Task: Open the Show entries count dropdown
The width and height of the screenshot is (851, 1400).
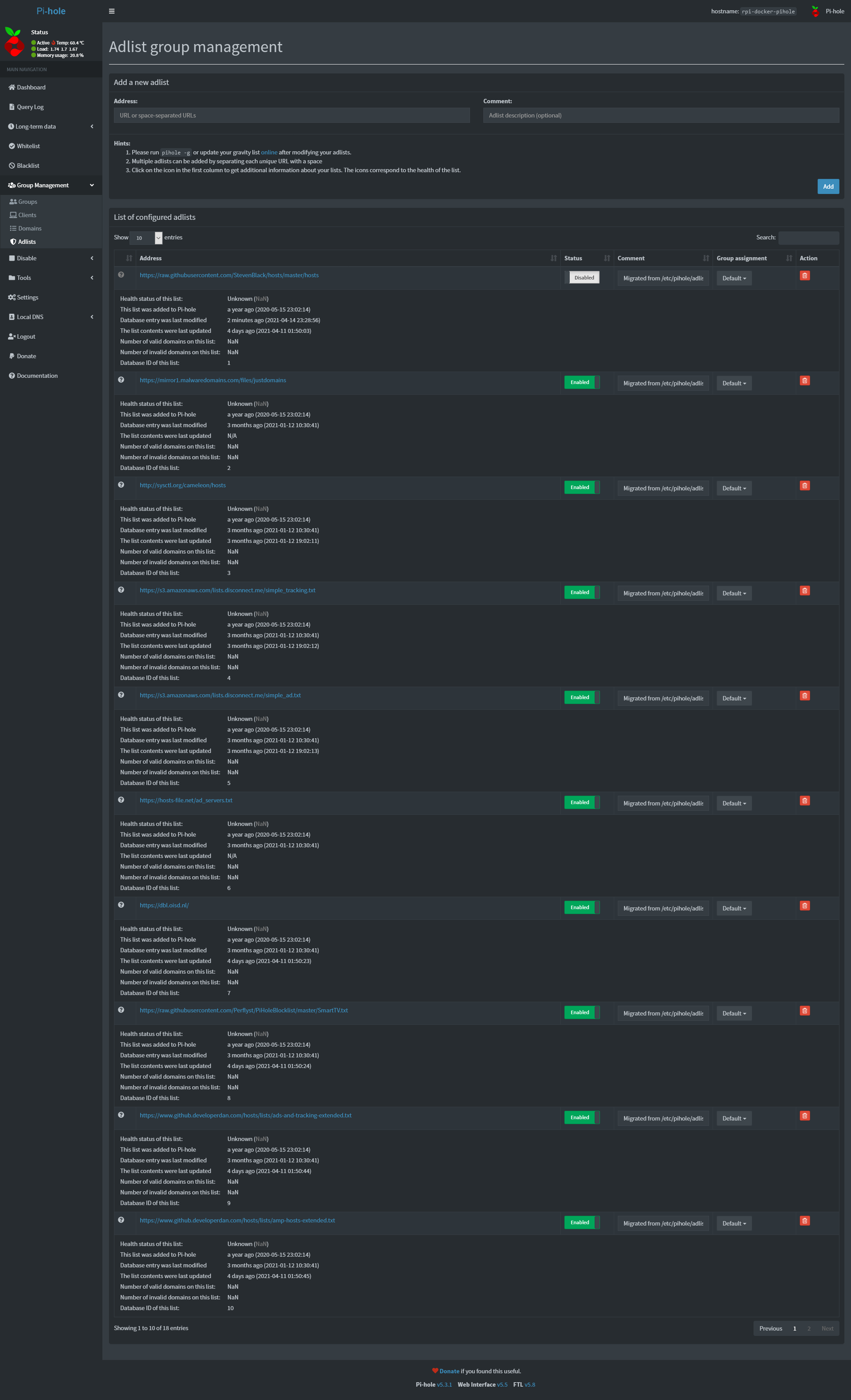Action: (x=146, y=238)
